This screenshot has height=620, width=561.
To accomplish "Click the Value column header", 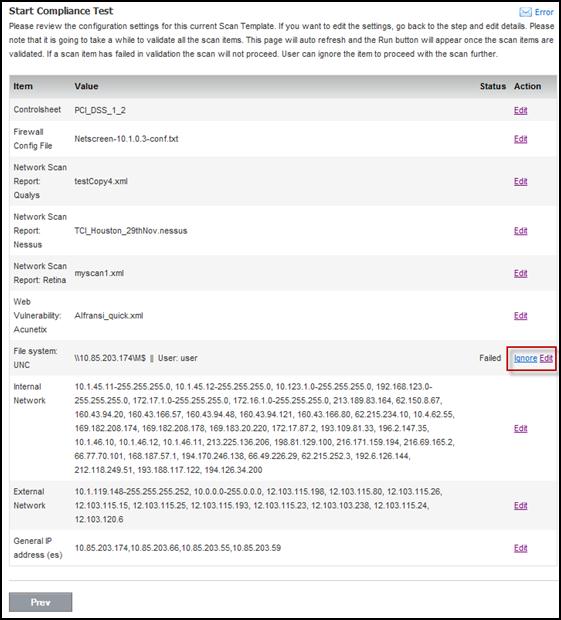I will click(x=86, y=86).
